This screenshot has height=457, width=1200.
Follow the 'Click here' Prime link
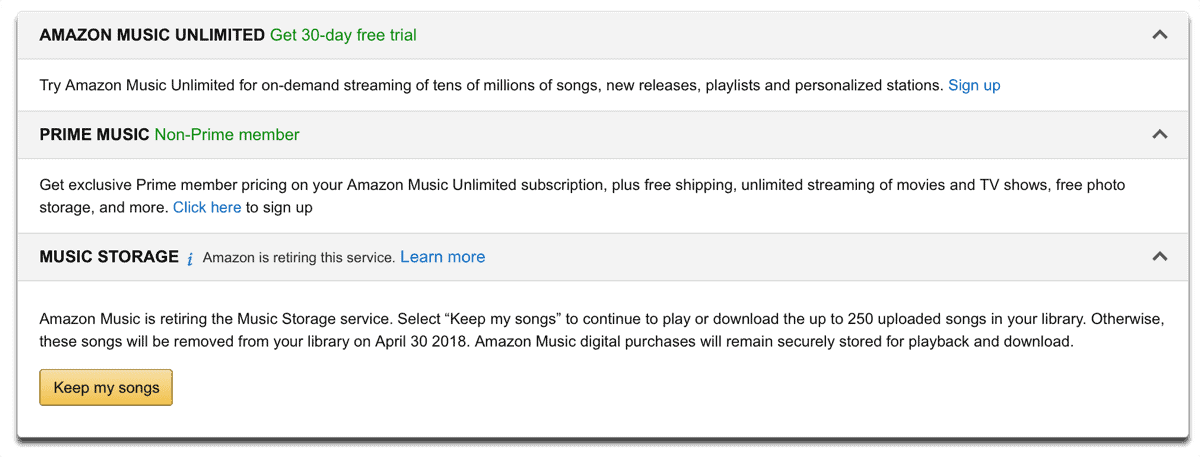(x=207, y=207)
